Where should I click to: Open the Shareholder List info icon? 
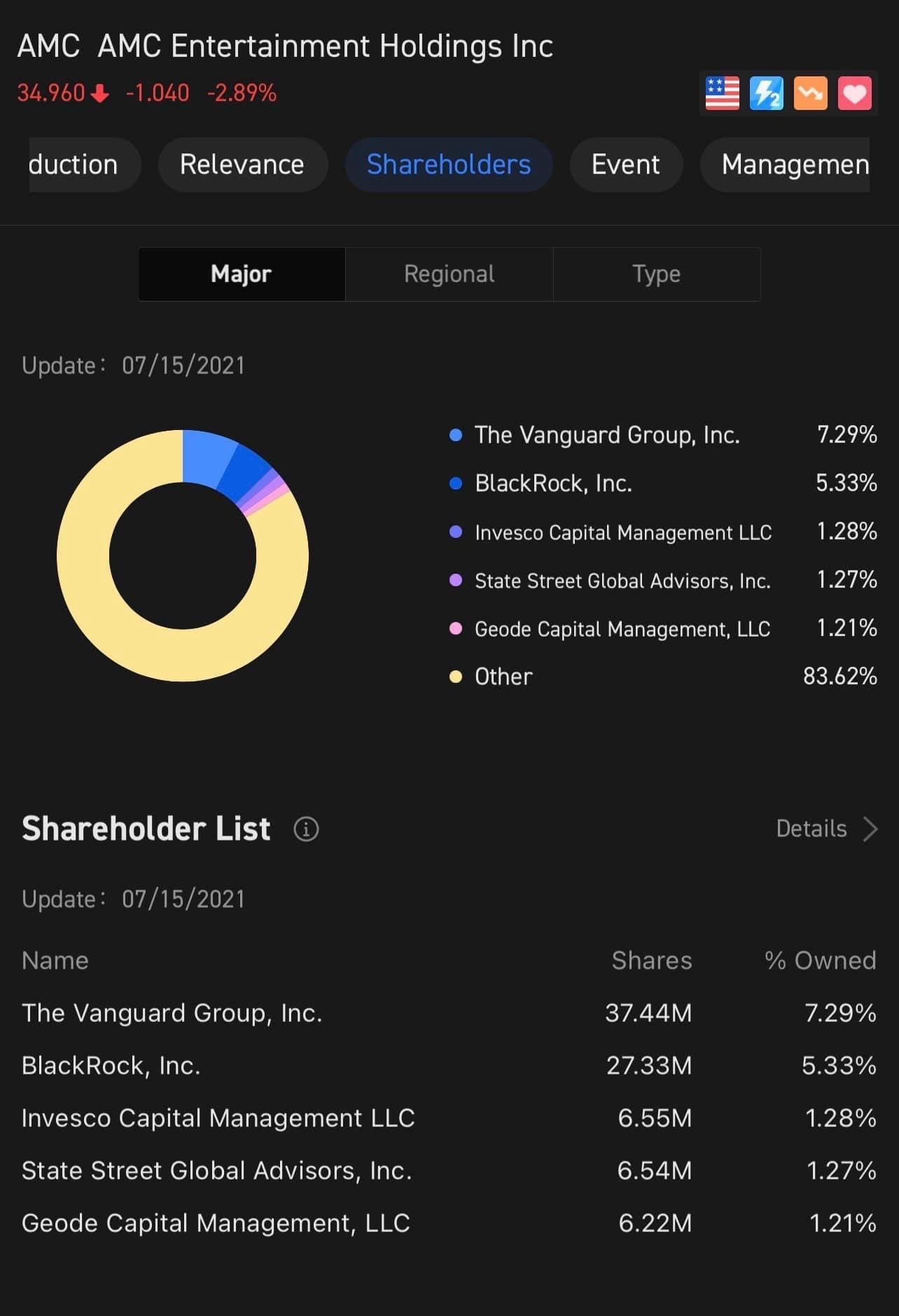[x=306, y=829]
